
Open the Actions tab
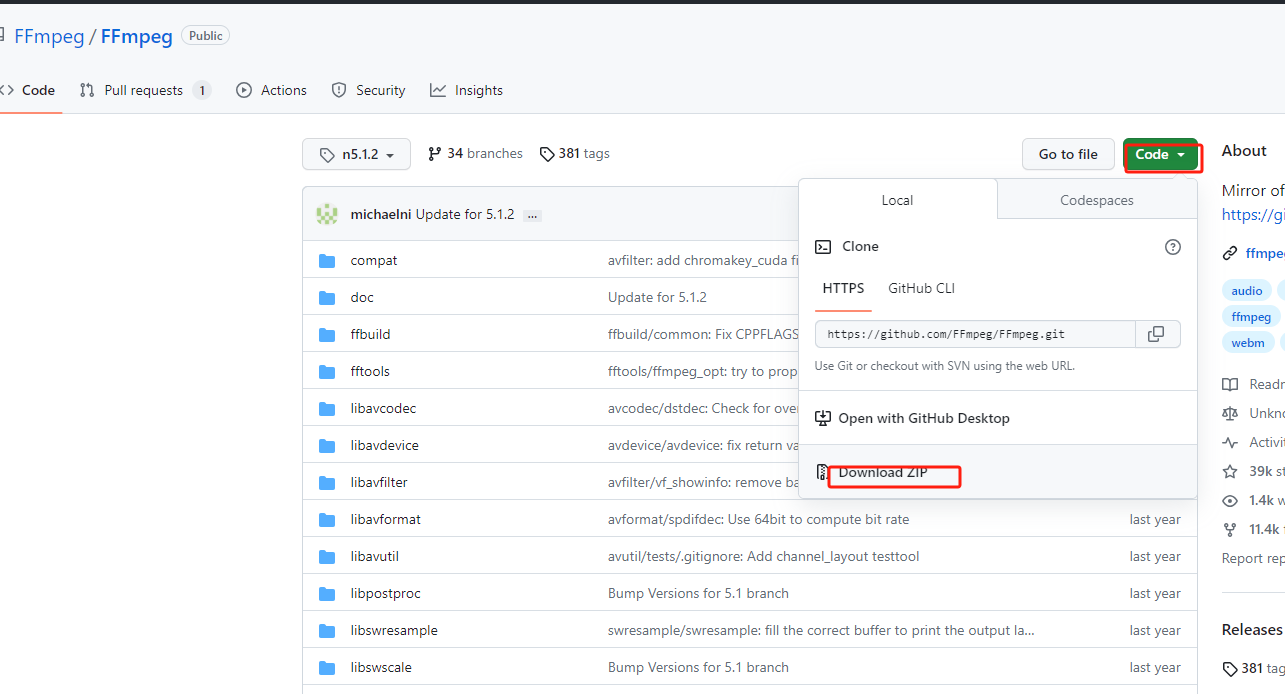pos(272,90)
